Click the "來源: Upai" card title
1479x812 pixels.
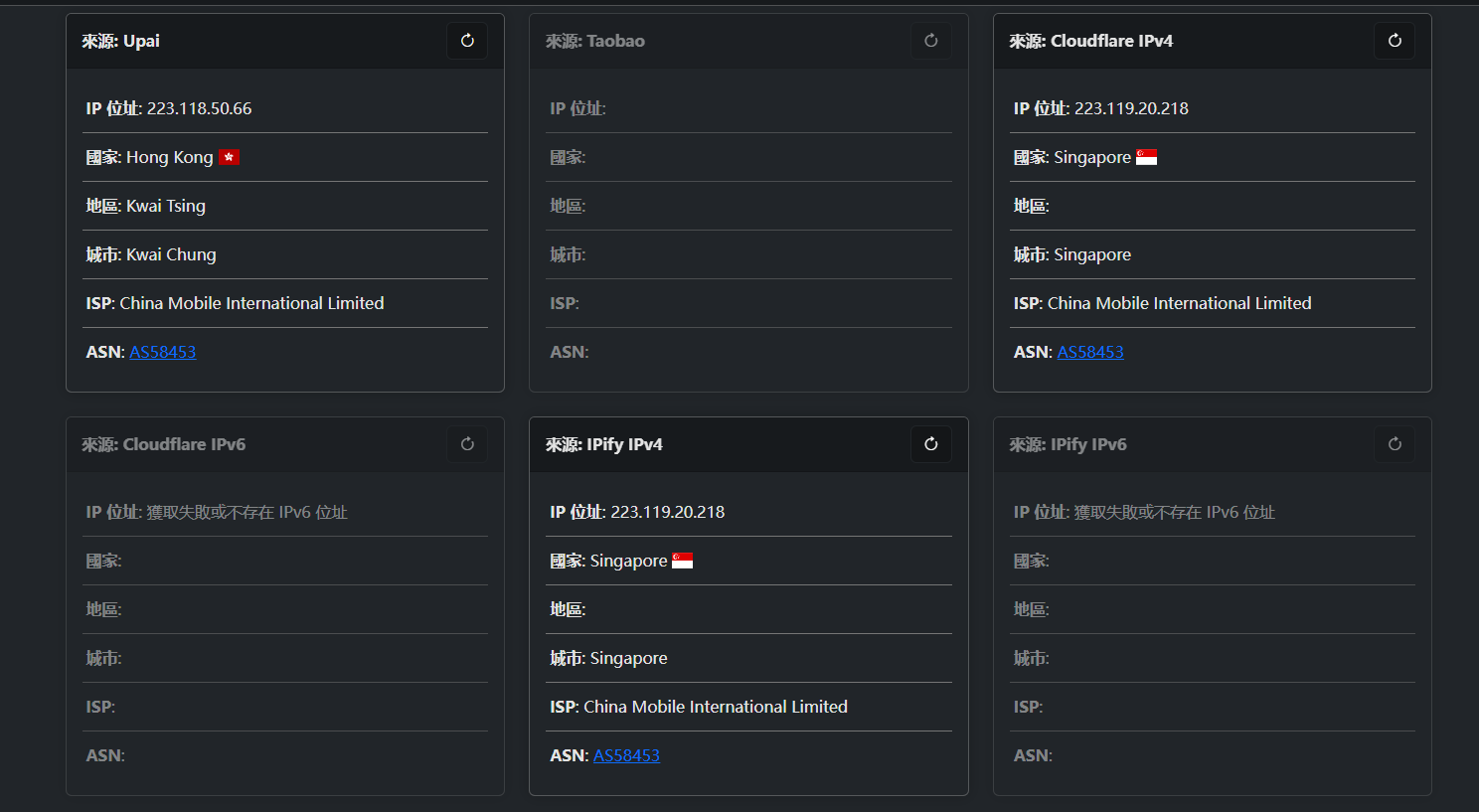tap(120, 41)
